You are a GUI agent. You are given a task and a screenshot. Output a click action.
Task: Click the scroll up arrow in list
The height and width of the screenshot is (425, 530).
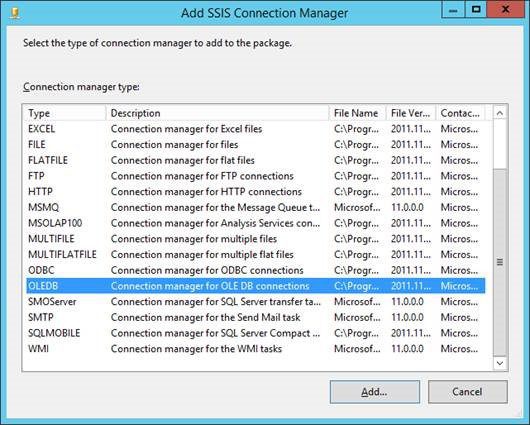[x=500, y=113]
